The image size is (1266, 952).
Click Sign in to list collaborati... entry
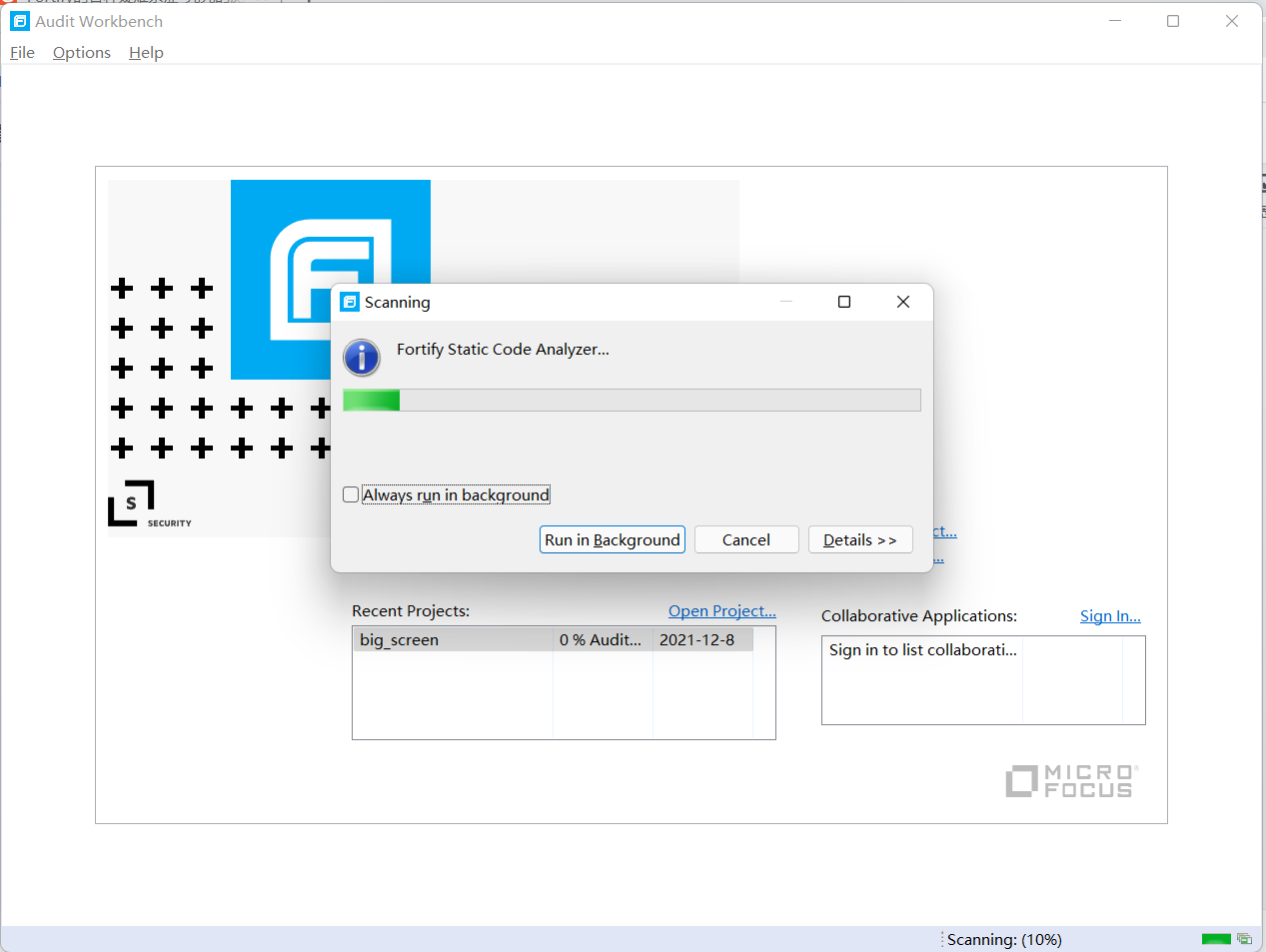point(923,649)
